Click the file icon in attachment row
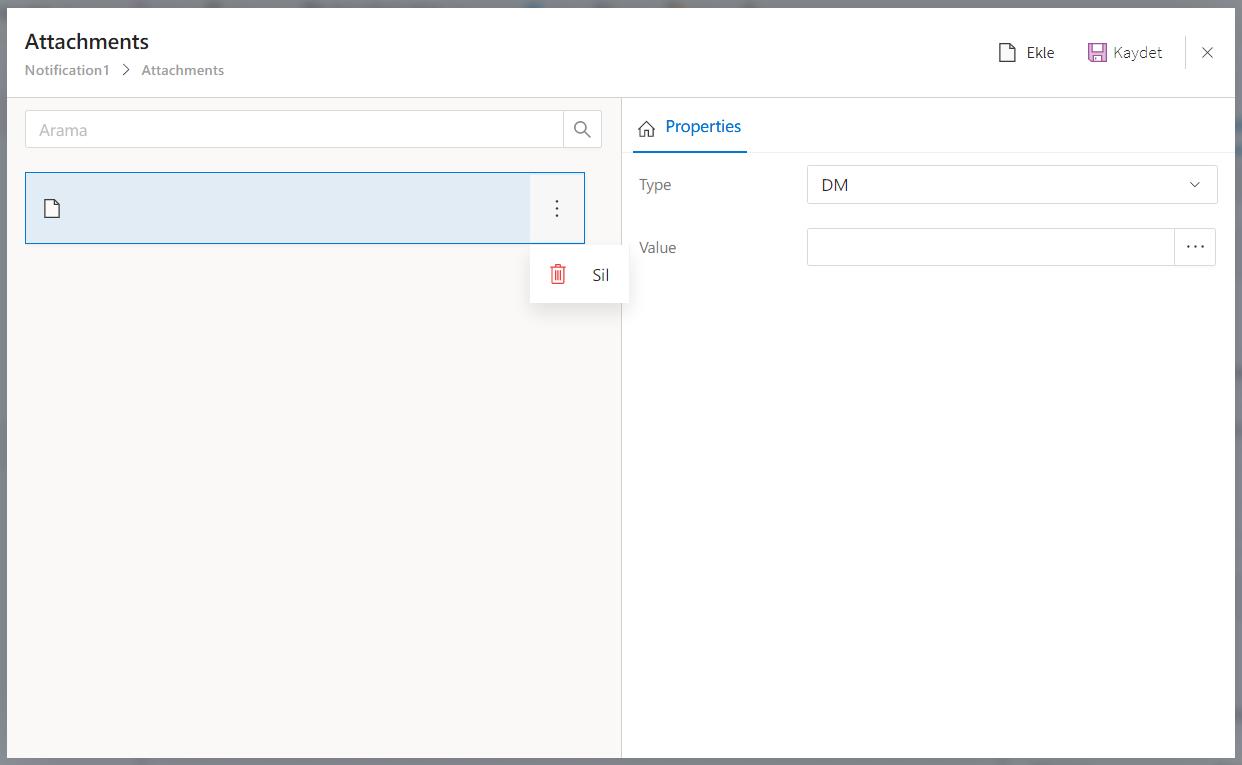 tap(52, 208)
